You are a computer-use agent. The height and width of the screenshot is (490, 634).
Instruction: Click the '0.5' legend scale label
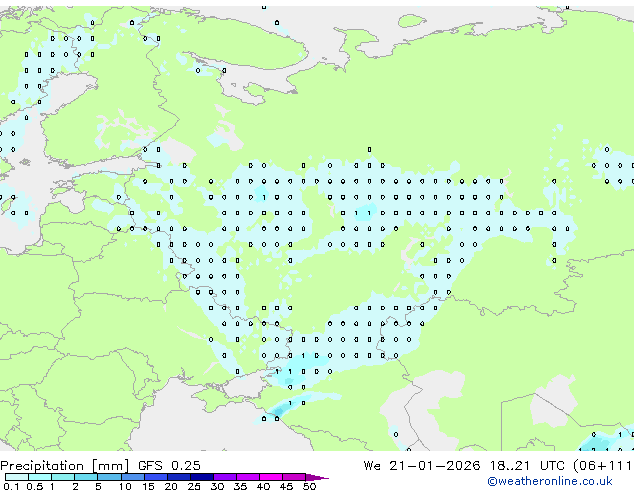coord(35,486)
